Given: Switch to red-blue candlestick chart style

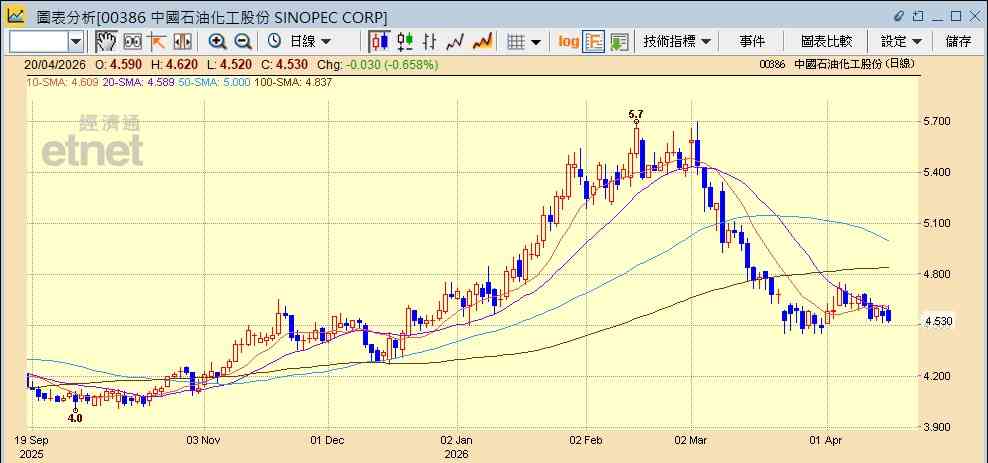Looking at the screenshot, I should click(x=379, y=42).
